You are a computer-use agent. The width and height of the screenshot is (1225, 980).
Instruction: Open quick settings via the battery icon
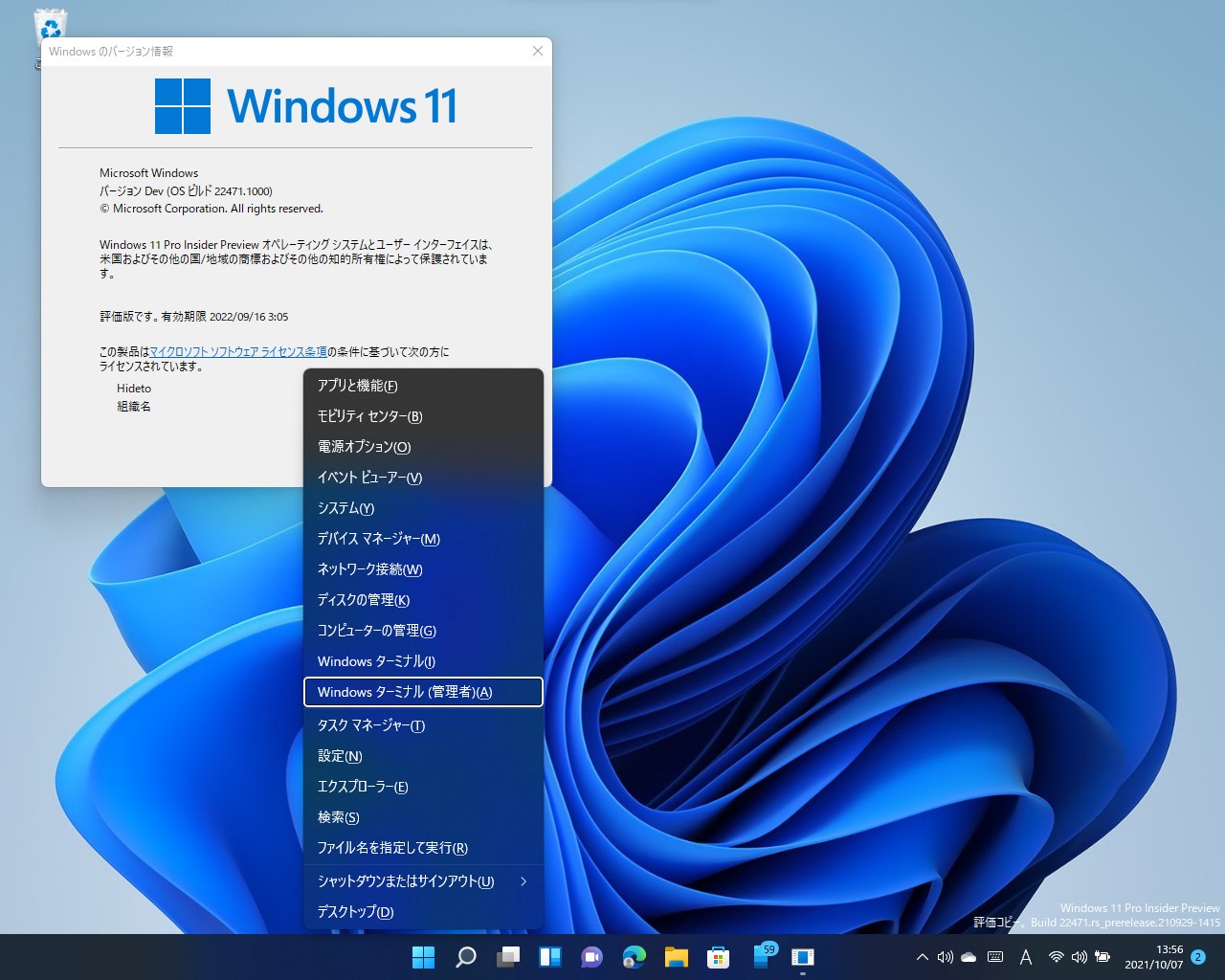pos(1103,957)
